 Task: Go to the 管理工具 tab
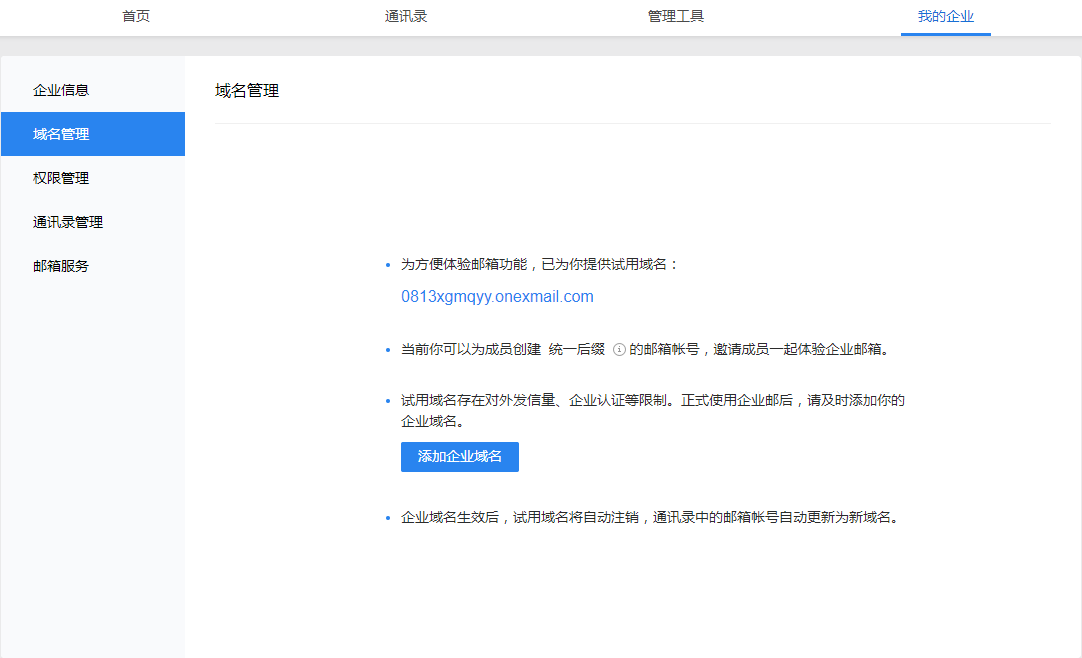tap(676, 17)
